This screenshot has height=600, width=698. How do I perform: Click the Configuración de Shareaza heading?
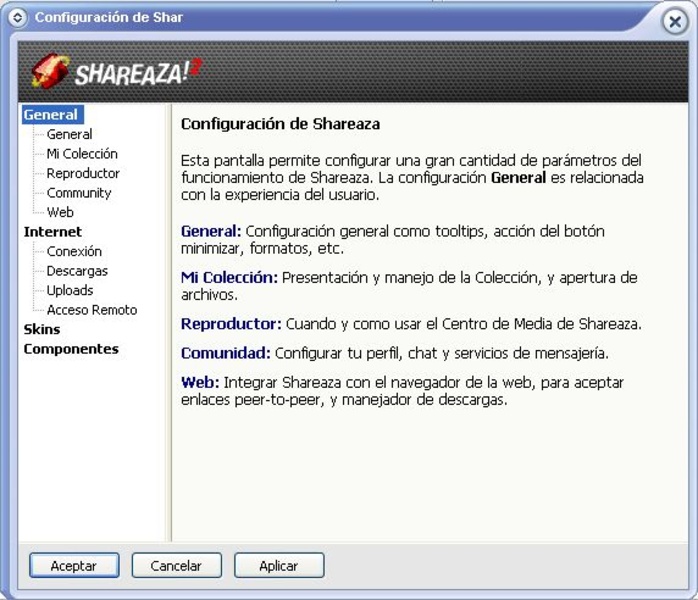click(280, 124)
